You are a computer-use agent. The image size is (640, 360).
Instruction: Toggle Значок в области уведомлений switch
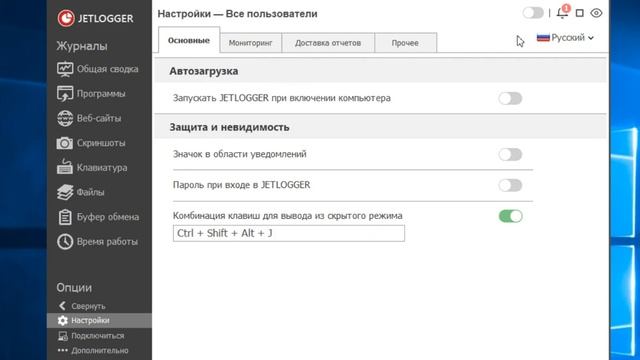[510, 154]
